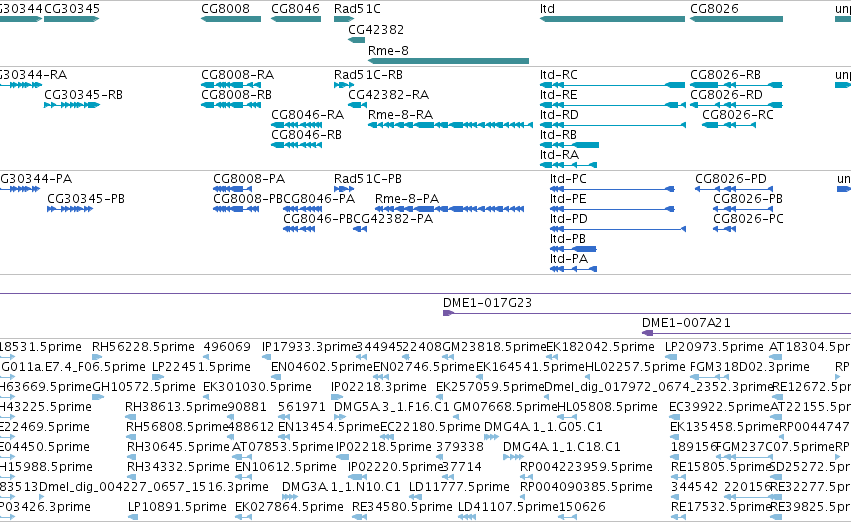Select the CG8008 gene label
The image size is (851, 522).
(225, 9)
